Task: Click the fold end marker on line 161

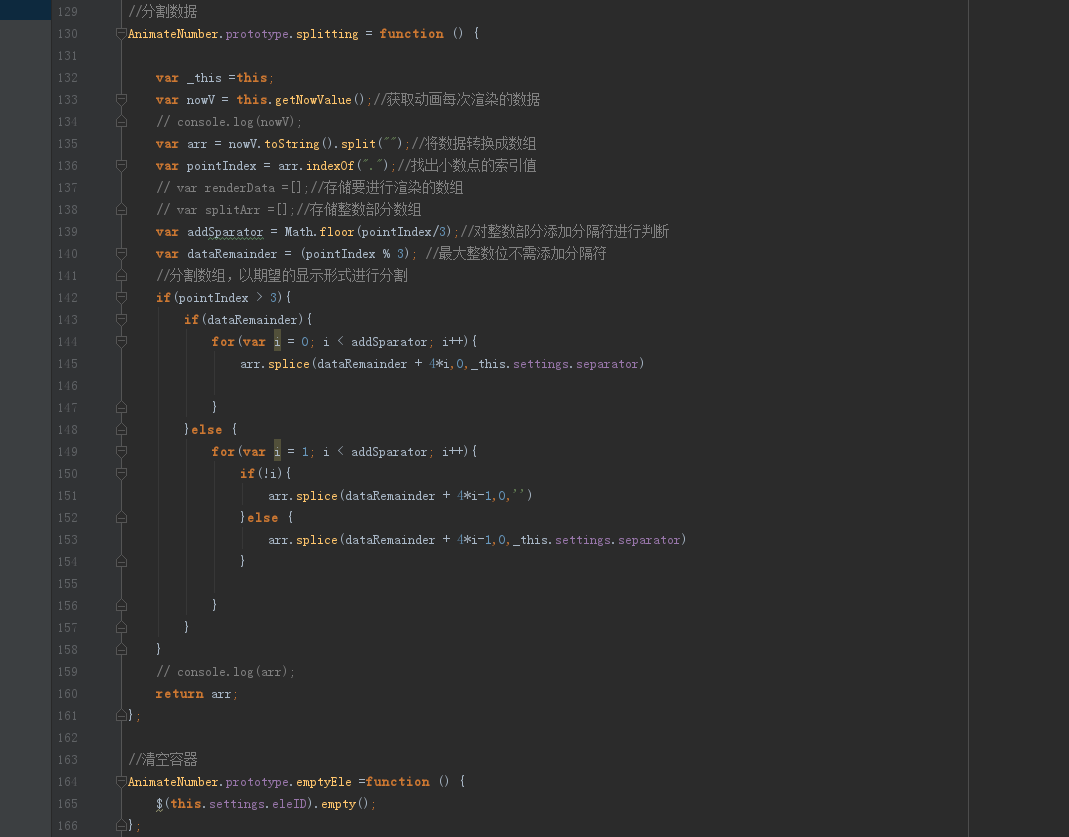Action: point(121,716)
